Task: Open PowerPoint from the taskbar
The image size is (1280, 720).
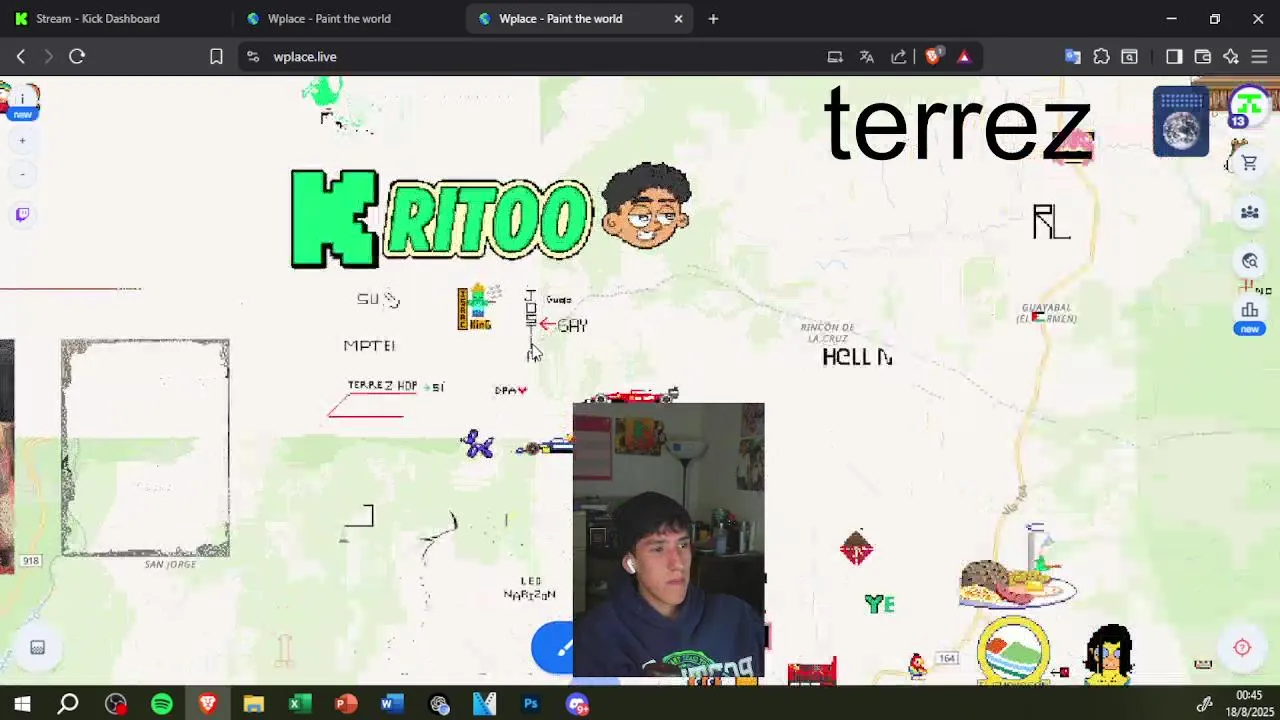Action: (346, 704)
